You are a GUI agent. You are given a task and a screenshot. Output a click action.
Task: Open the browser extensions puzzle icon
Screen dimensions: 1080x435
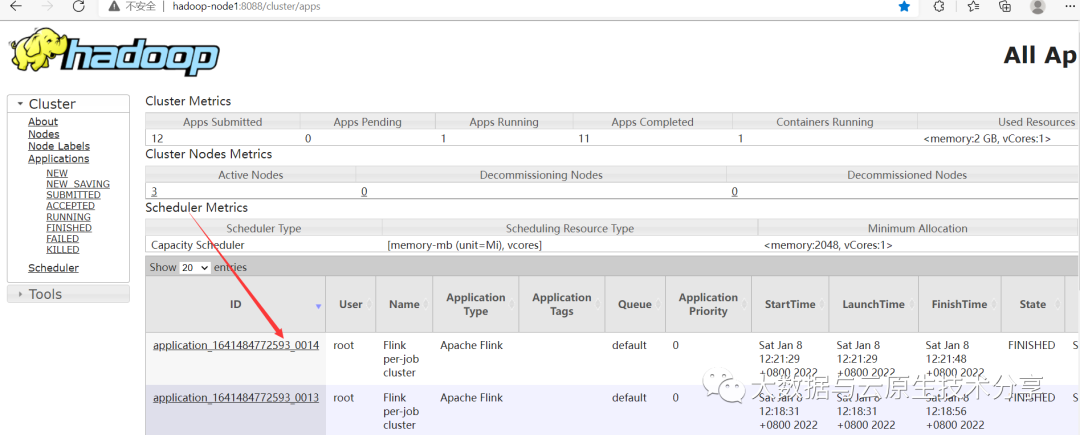point(939,6)
